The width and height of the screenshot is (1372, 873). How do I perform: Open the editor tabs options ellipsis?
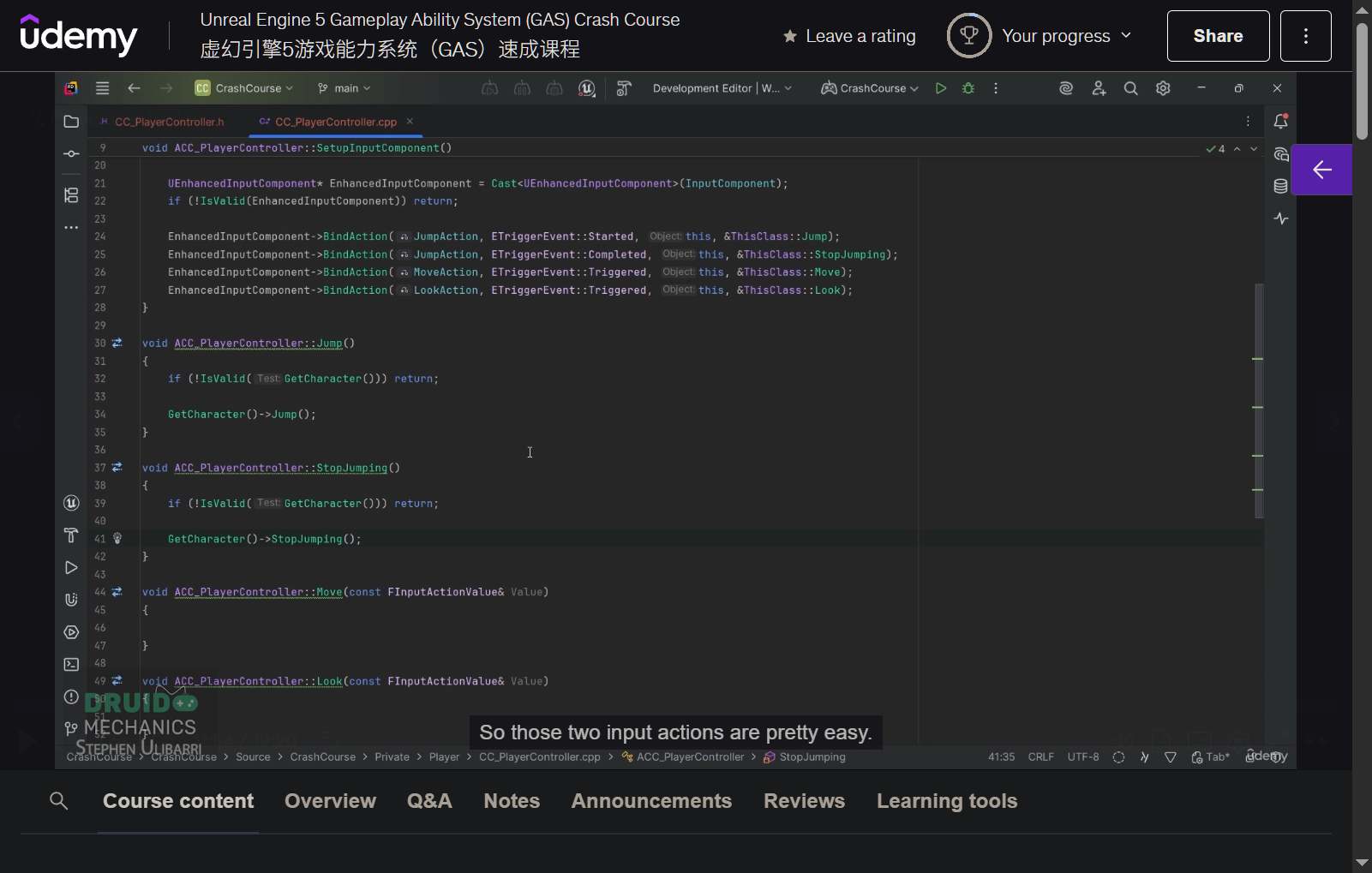pos(1248,122)
